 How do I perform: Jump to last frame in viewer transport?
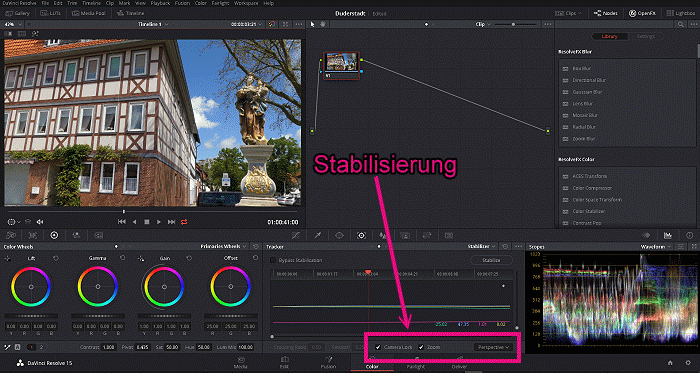pos(171,222)
